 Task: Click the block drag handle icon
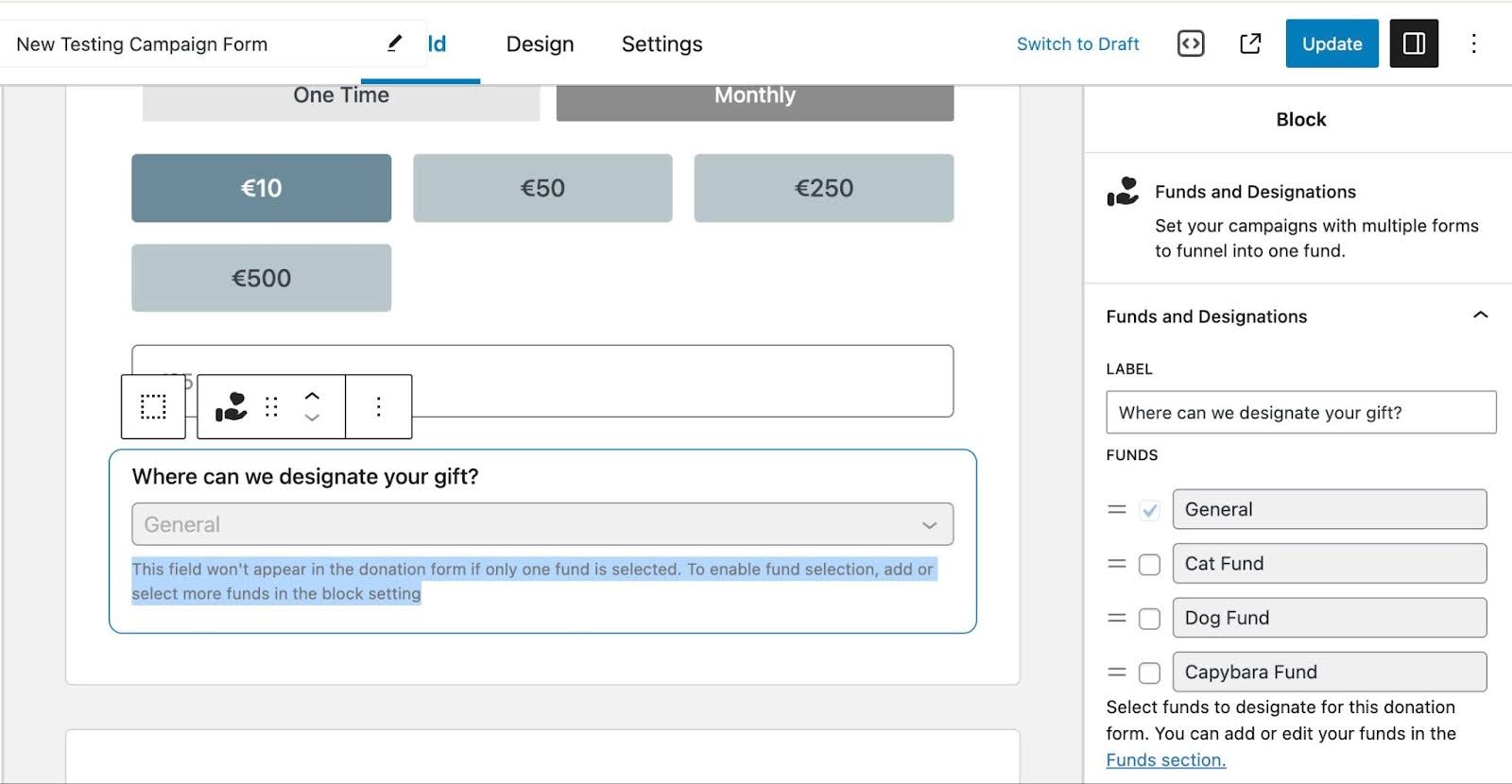pyautogui.click(x=272, y=407)
